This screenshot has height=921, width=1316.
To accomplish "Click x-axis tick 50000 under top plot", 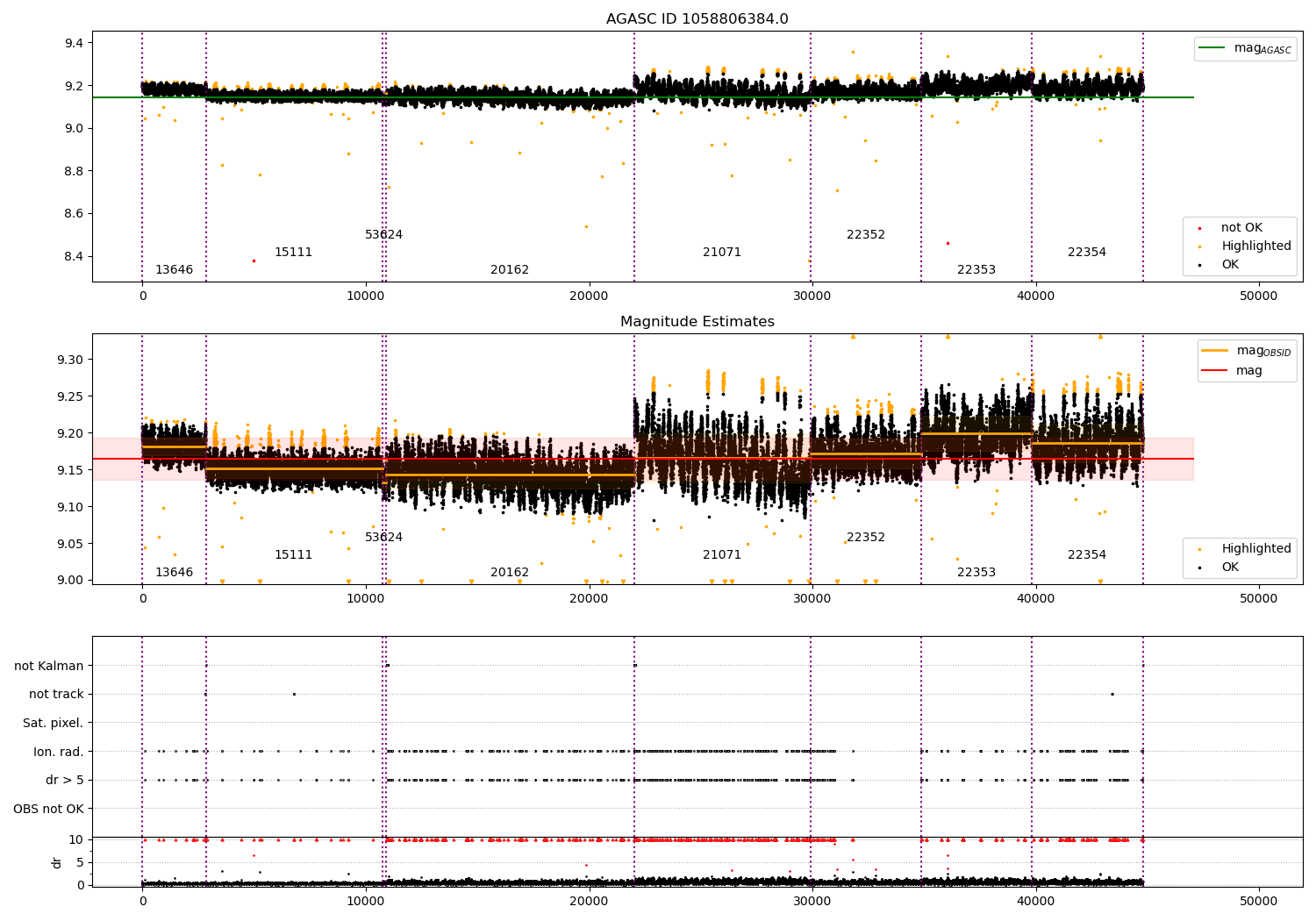I will 1258,296.
